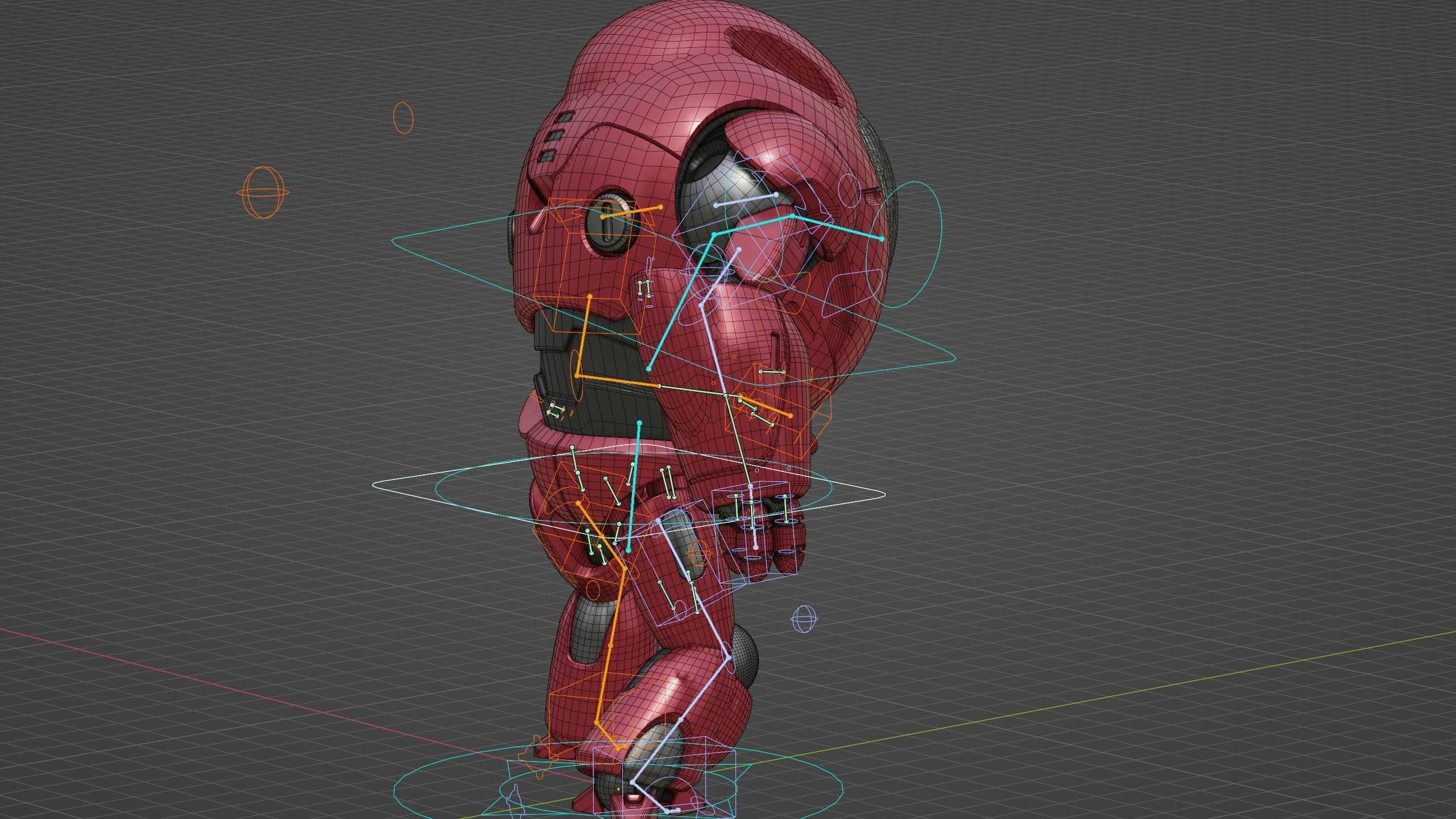Select the long cyan bone descending from the shoulder
Screen dimensions: 1456x819
(x=681, y=301)
